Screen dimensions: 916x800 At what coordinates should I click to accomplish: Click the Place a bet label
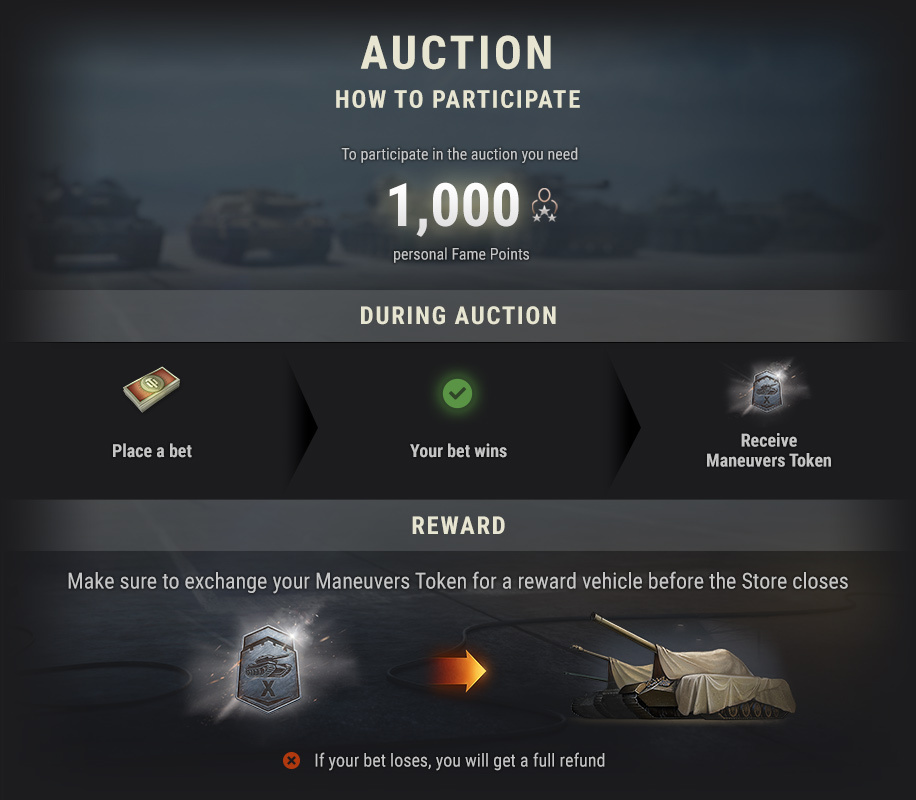click(x=152, y=451)
